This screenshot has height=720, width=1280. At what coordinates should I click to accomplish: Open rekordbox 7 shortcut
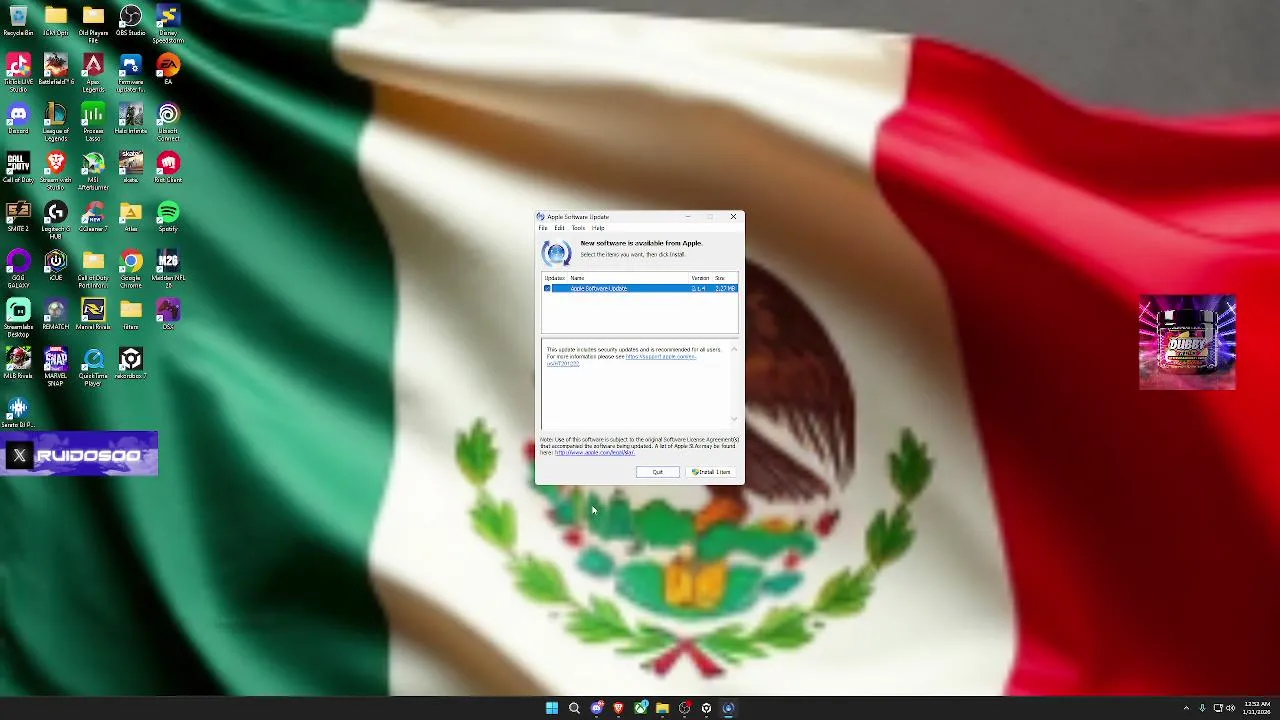pos(130,363)
